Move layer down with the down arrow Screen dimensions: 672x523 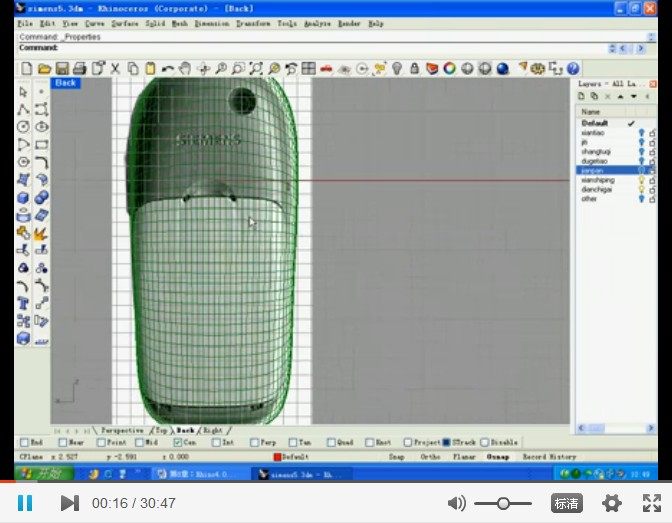point(633,96)
